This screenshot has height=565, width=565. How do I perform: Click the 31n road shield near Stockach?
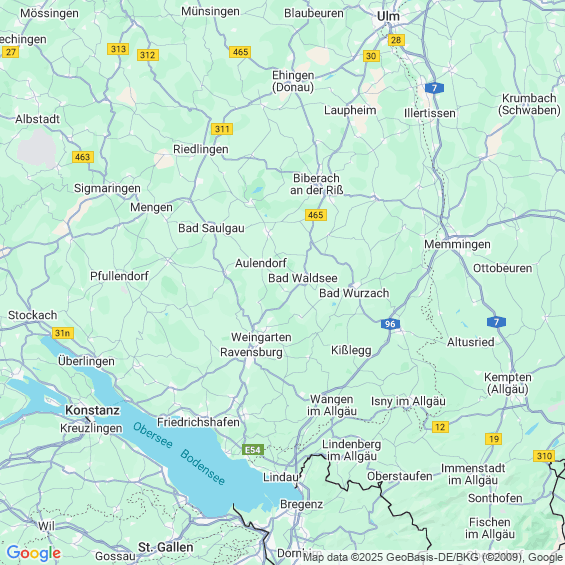point(63,333)
